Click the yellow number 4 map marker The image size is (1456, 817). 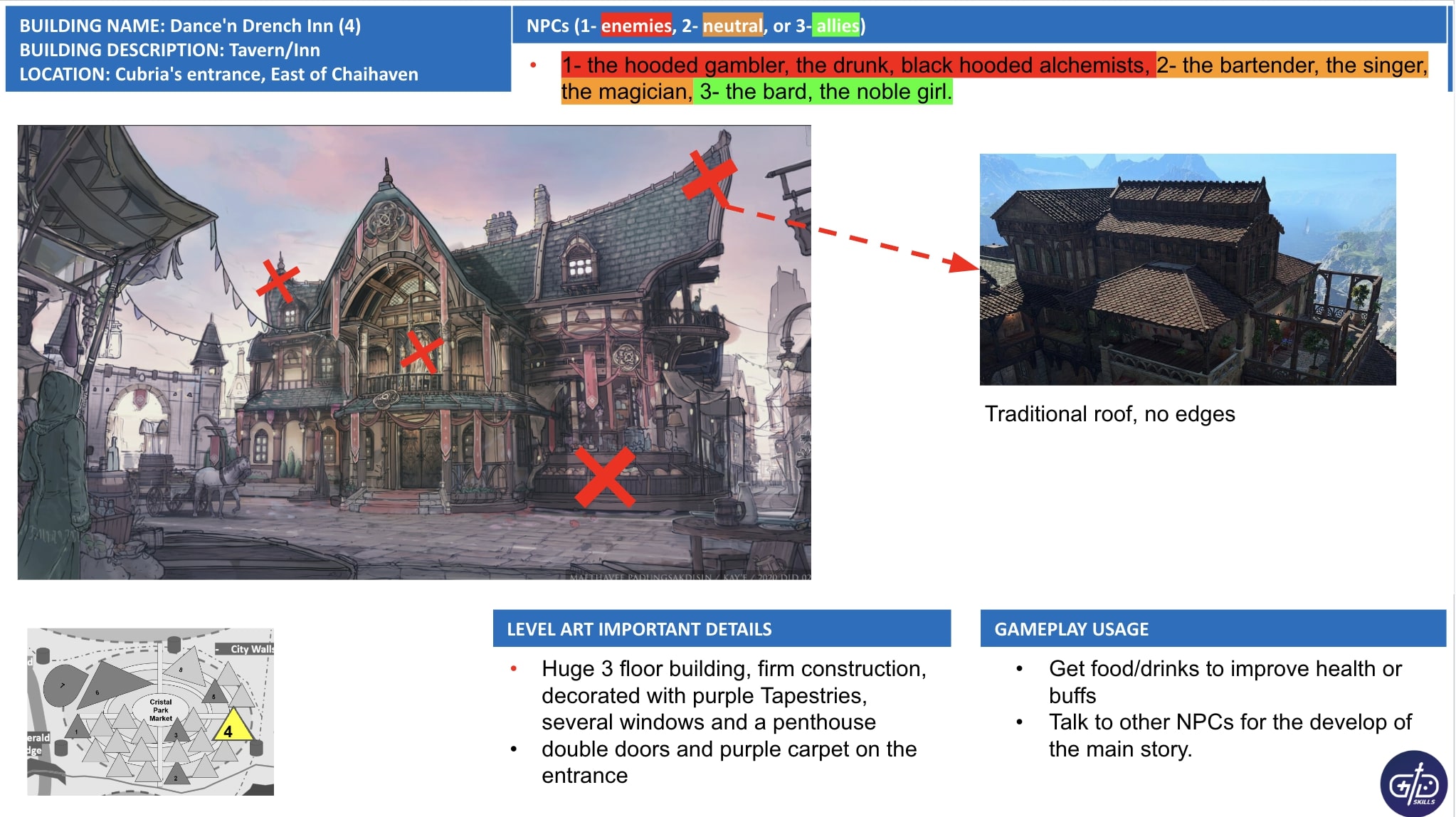click(229, 729)
